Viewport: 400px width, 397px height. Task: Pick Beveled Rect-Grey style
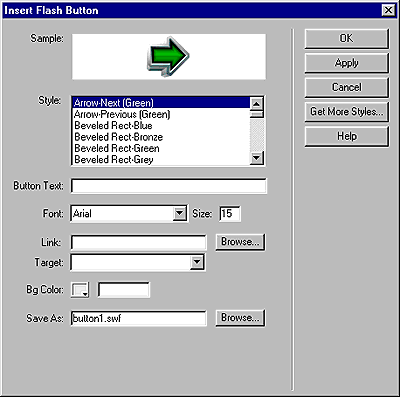161,160
